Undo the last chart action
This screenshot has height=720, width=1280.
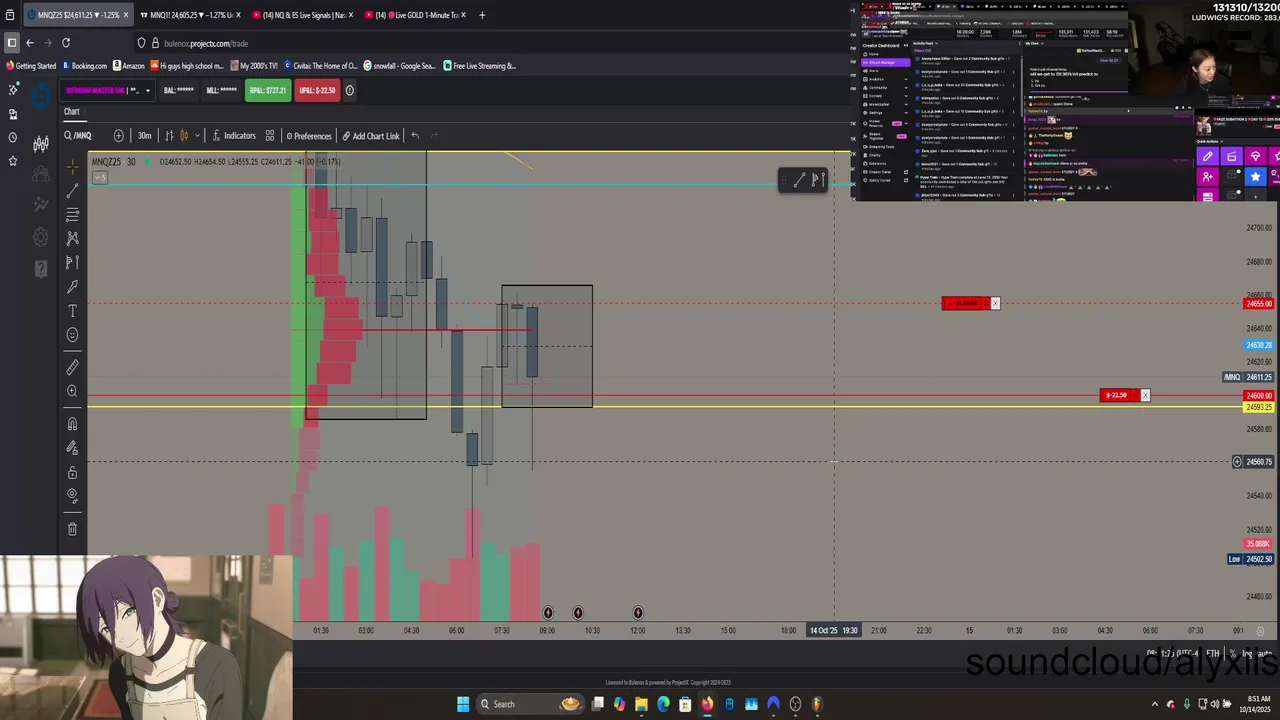[x=415, y=136]
